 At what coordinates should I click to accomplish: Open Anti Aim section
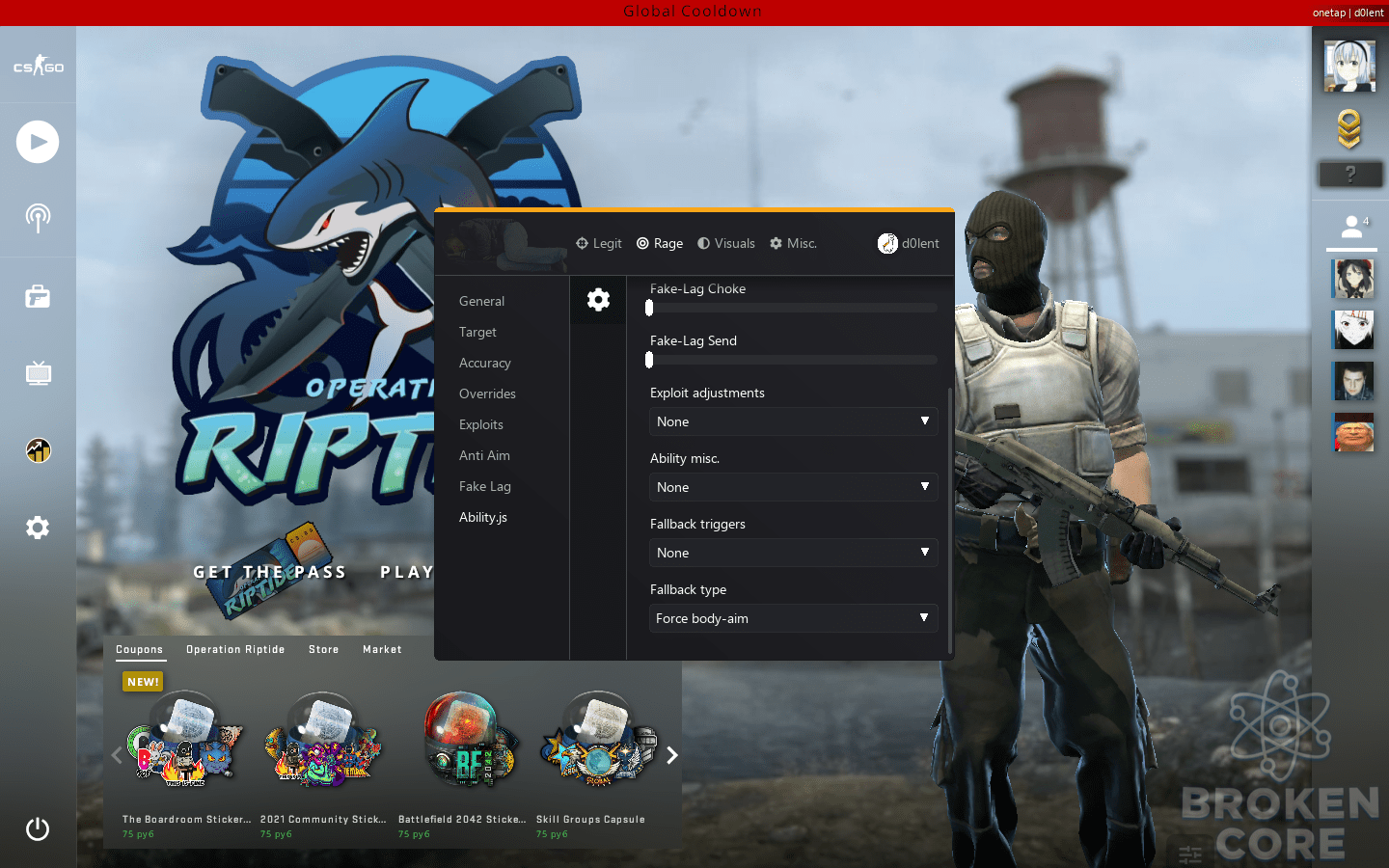484,455
